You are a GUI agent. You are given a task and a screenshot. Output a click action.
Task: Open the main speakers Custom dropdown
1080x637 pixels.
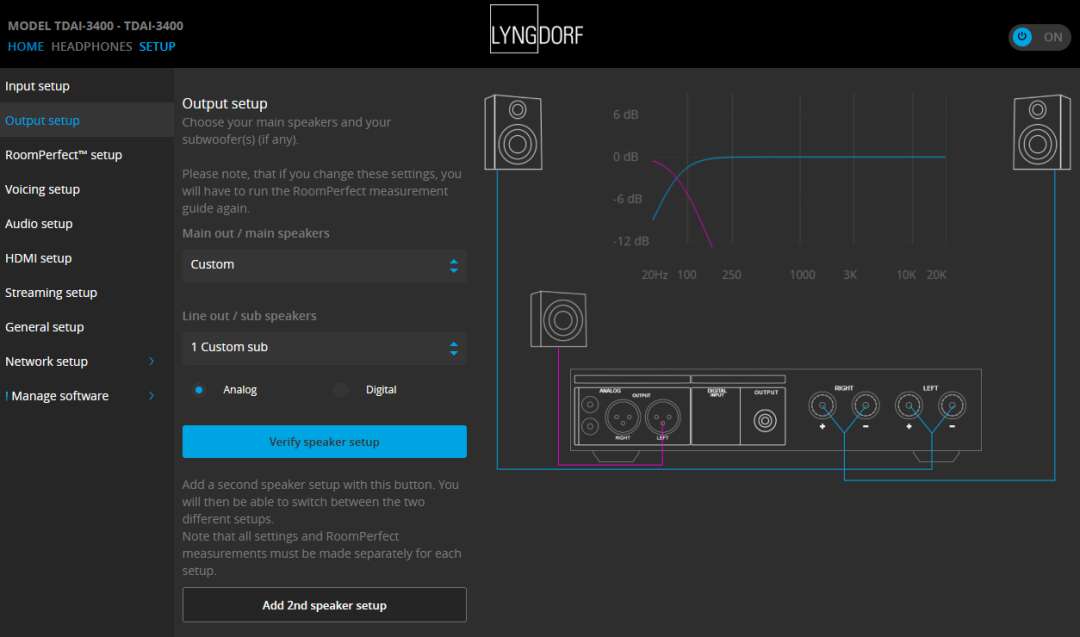tap(324, 265)
